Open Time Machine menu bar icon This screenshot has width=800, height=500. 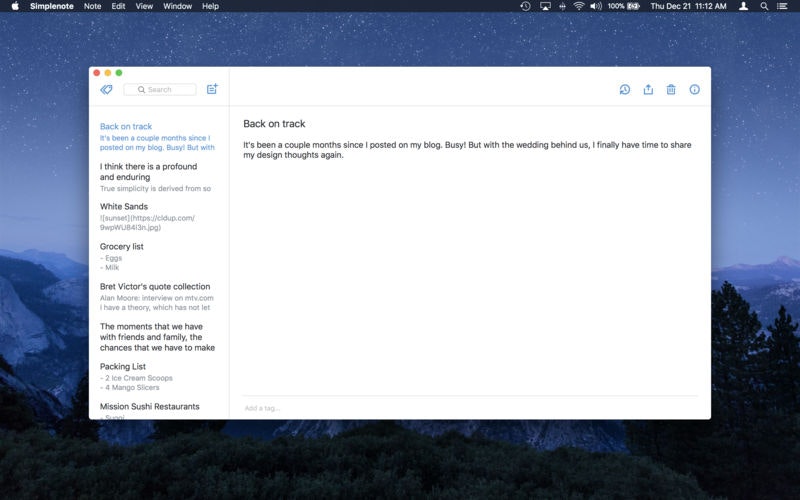tap(526, 6)
